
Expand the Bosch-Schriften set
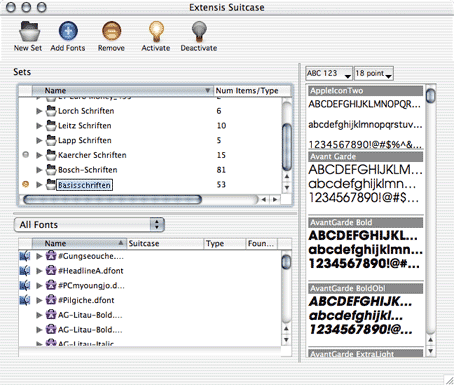pyautogui.click(x=39, y=170)
